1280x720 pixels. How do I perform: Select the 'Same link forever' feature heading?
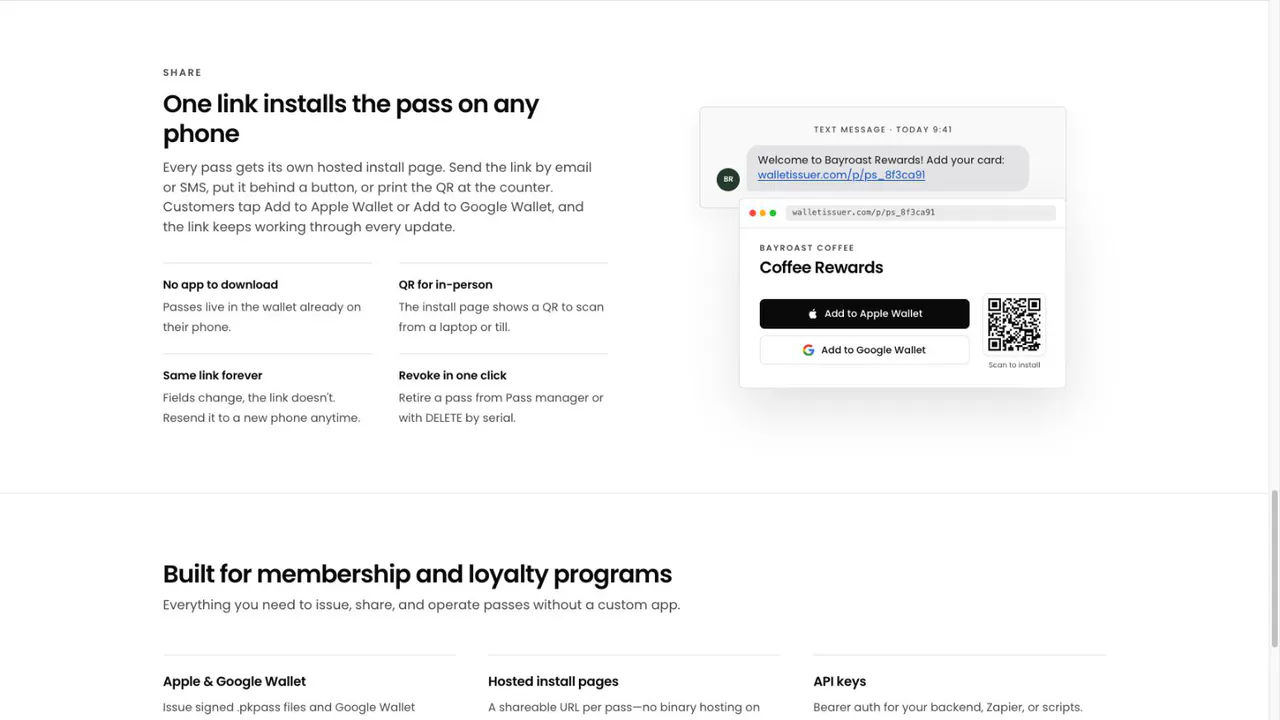coord(212,375)
